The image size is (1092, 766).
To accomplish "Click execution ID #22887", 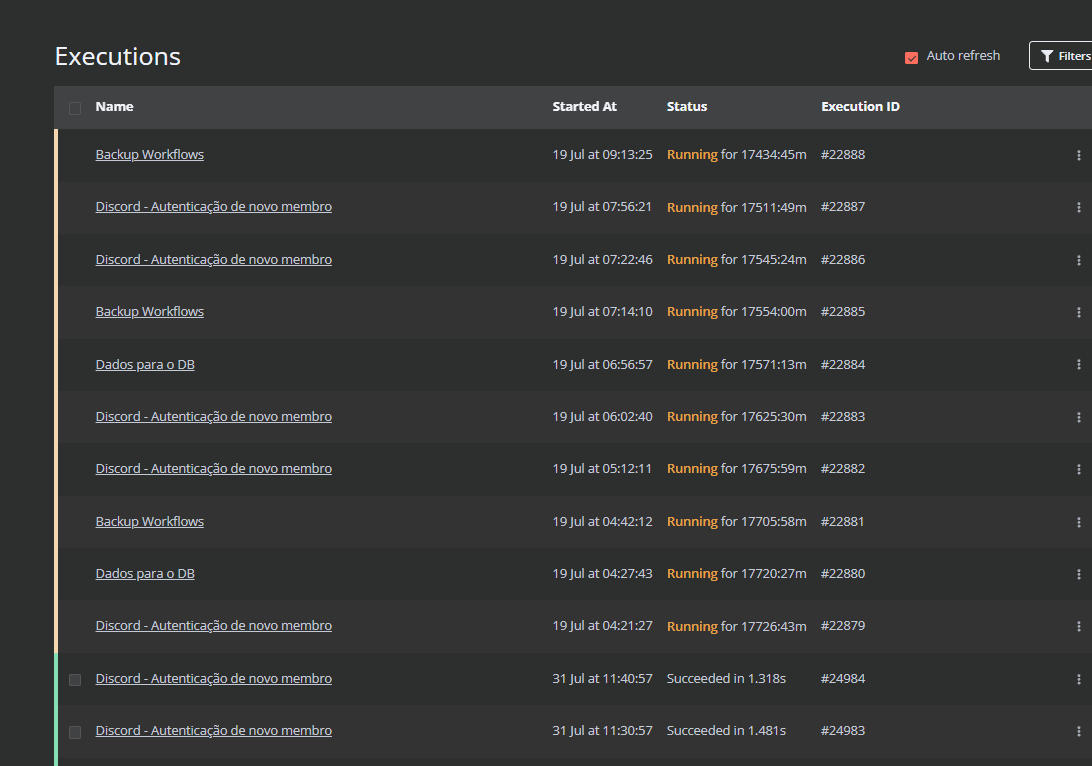I will tap(843, 207).
